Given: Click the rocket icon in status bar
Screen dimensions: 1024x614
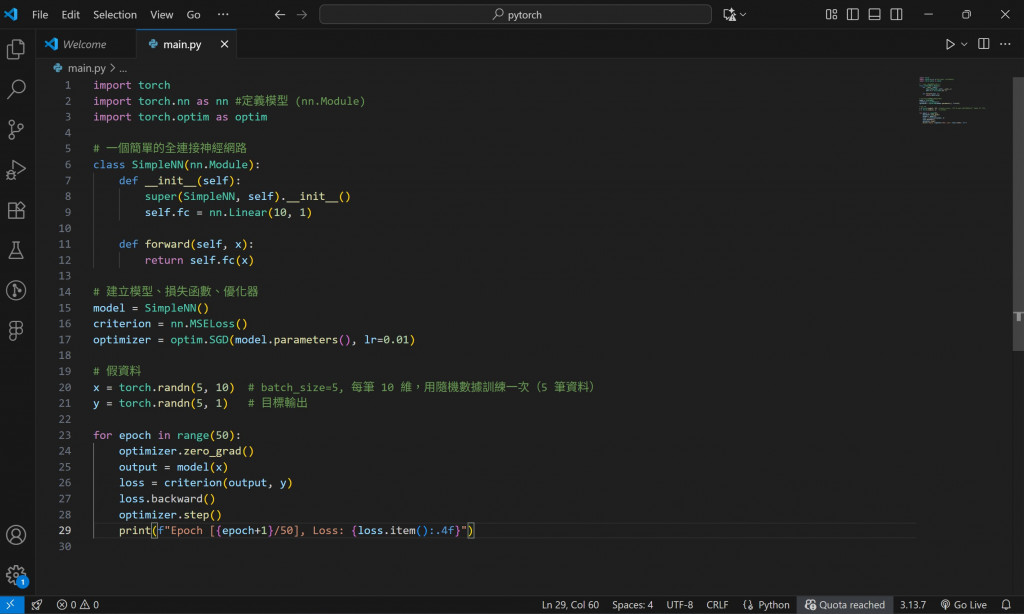Looking at the screenshot, I should [x=37, y=605].
